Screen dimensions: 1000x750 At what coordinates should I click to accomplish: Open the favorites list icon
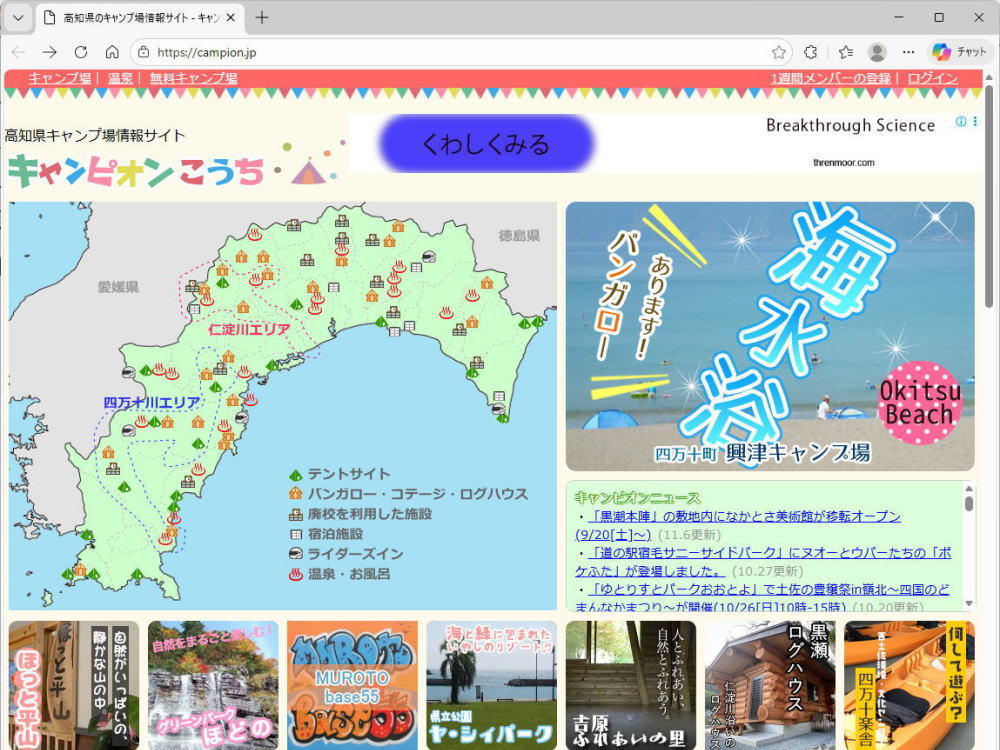click(x=845, y=52)
